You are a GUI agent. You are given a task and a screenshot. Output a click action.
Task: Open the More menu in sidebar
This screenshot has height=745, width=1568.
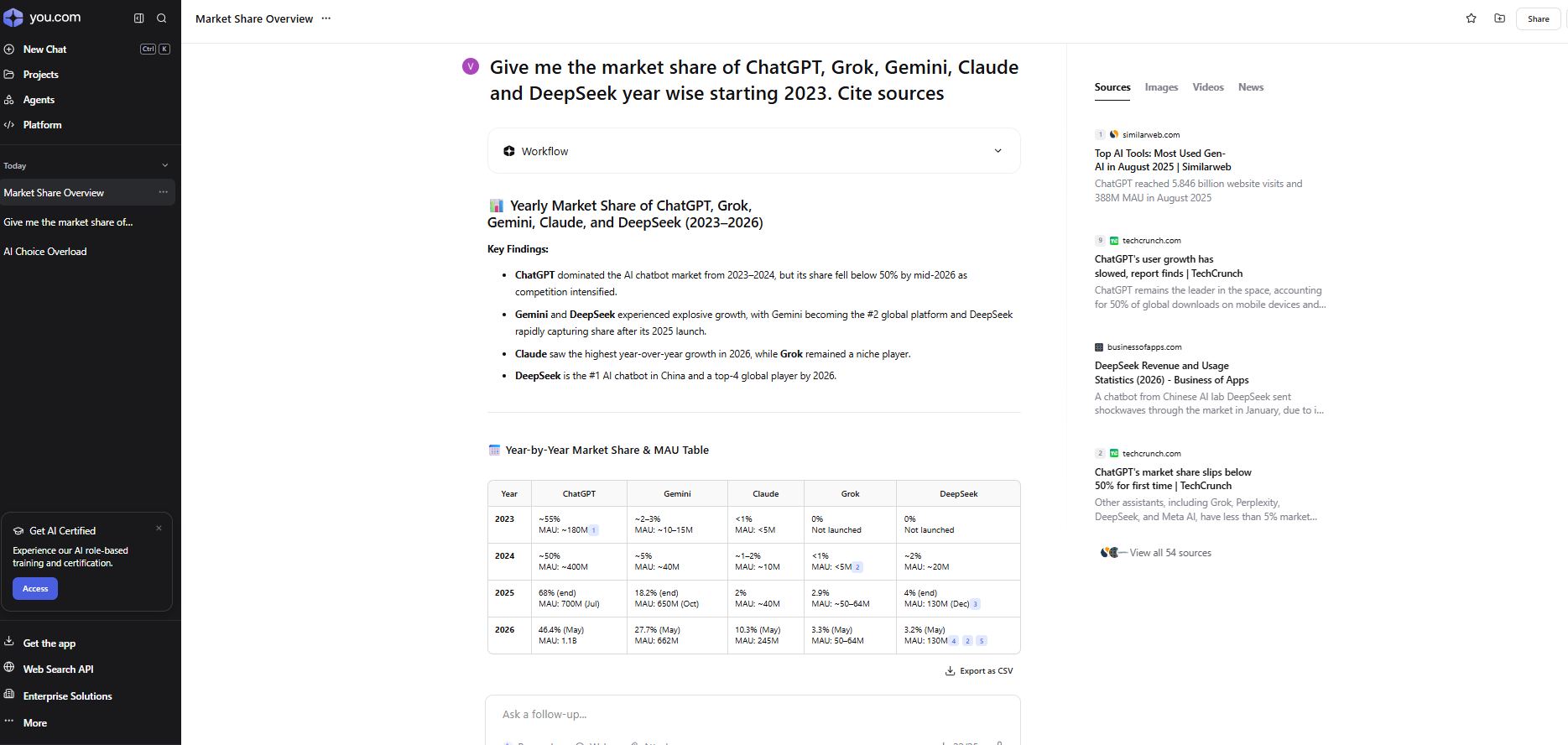point(35,722)
